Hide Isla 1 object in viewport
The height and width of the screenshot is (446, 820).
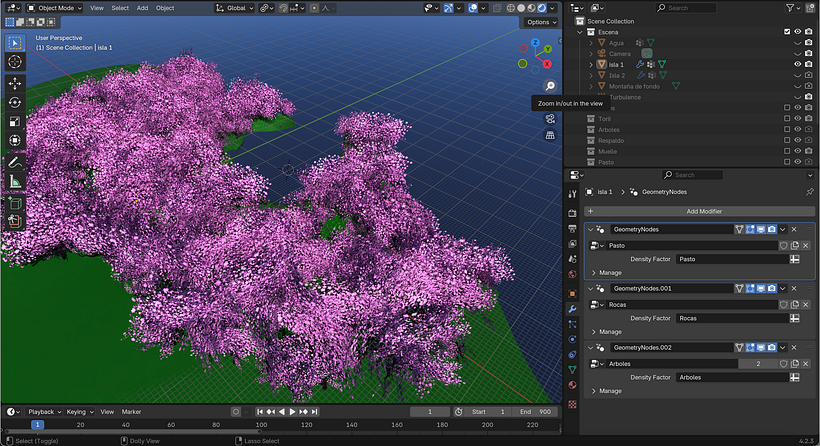(x=798, y=64)
